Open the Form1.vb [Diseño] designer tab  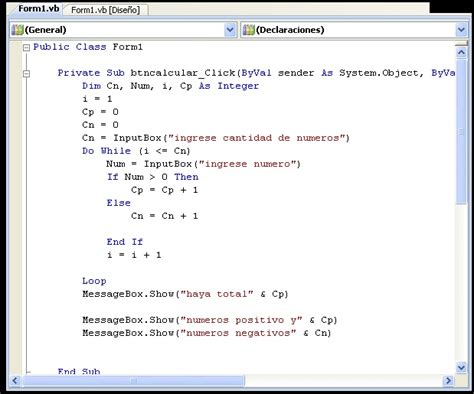105,10
